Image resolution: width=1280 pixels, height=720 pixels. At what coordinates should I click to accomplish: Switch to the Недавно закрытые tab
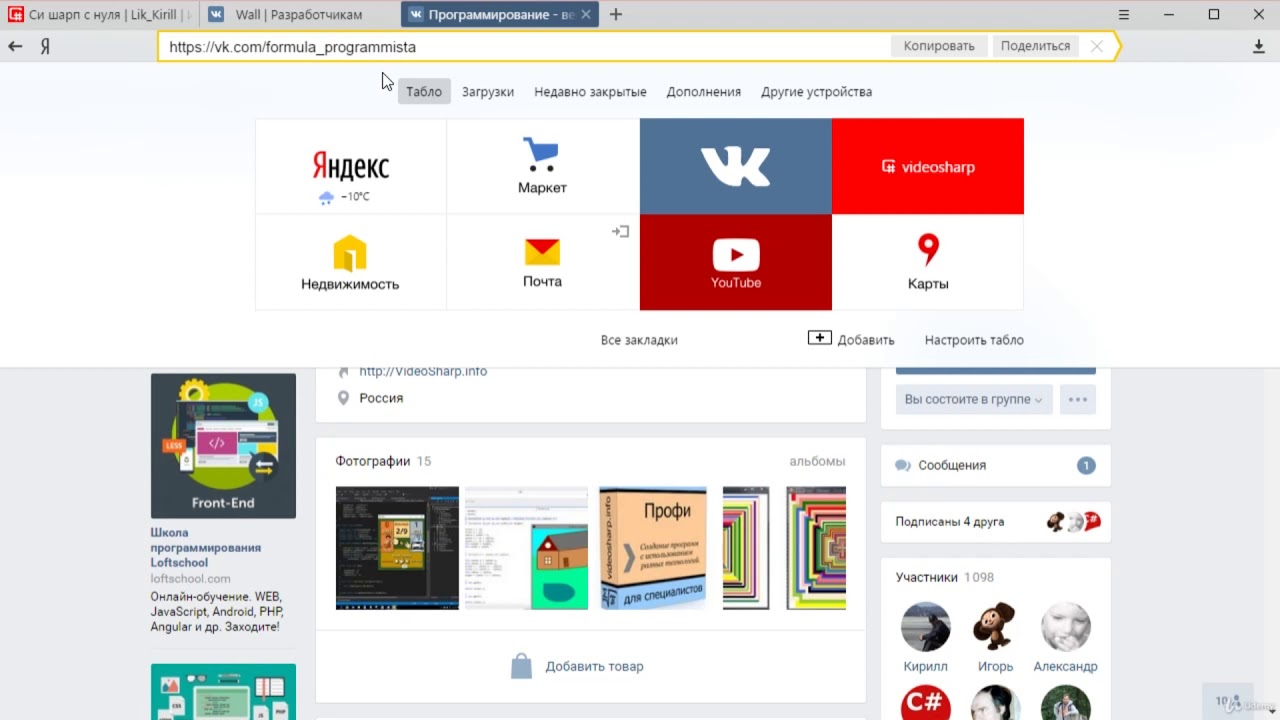click(590, 91)
